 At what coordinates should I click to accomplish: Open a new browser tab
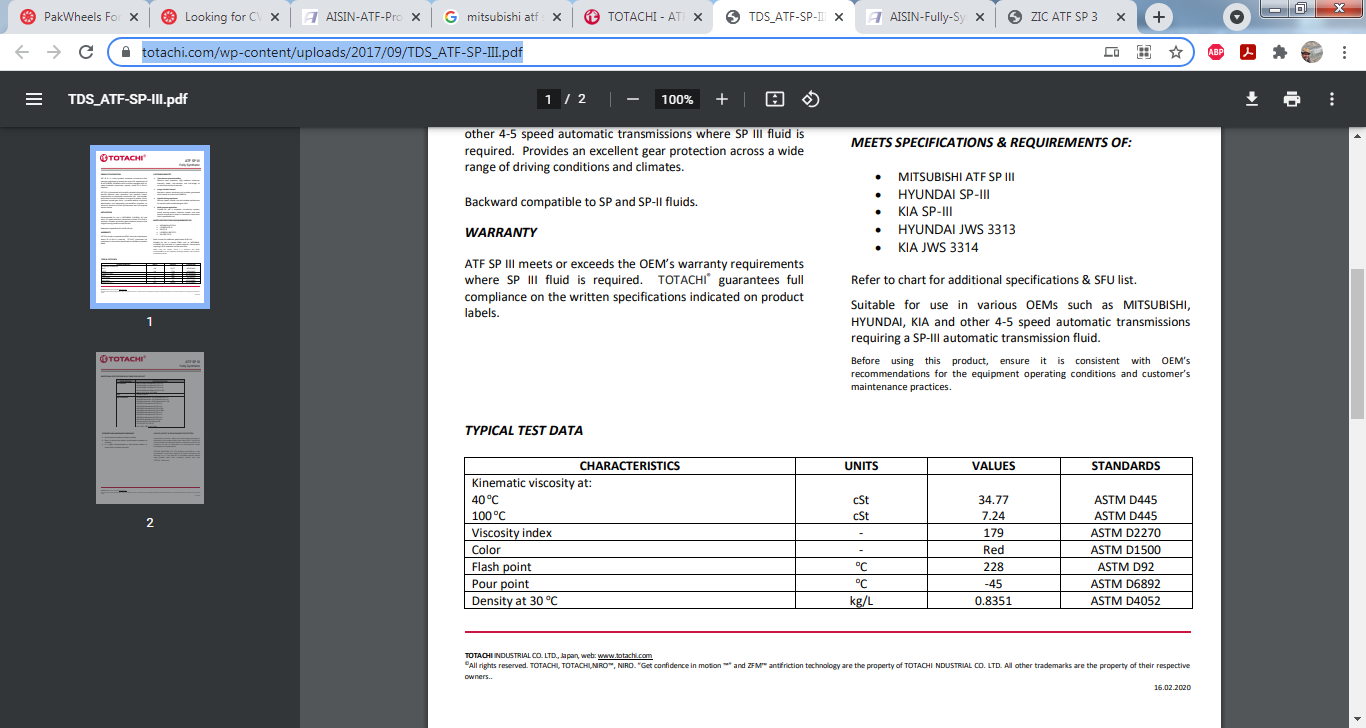coord(1159,16)
